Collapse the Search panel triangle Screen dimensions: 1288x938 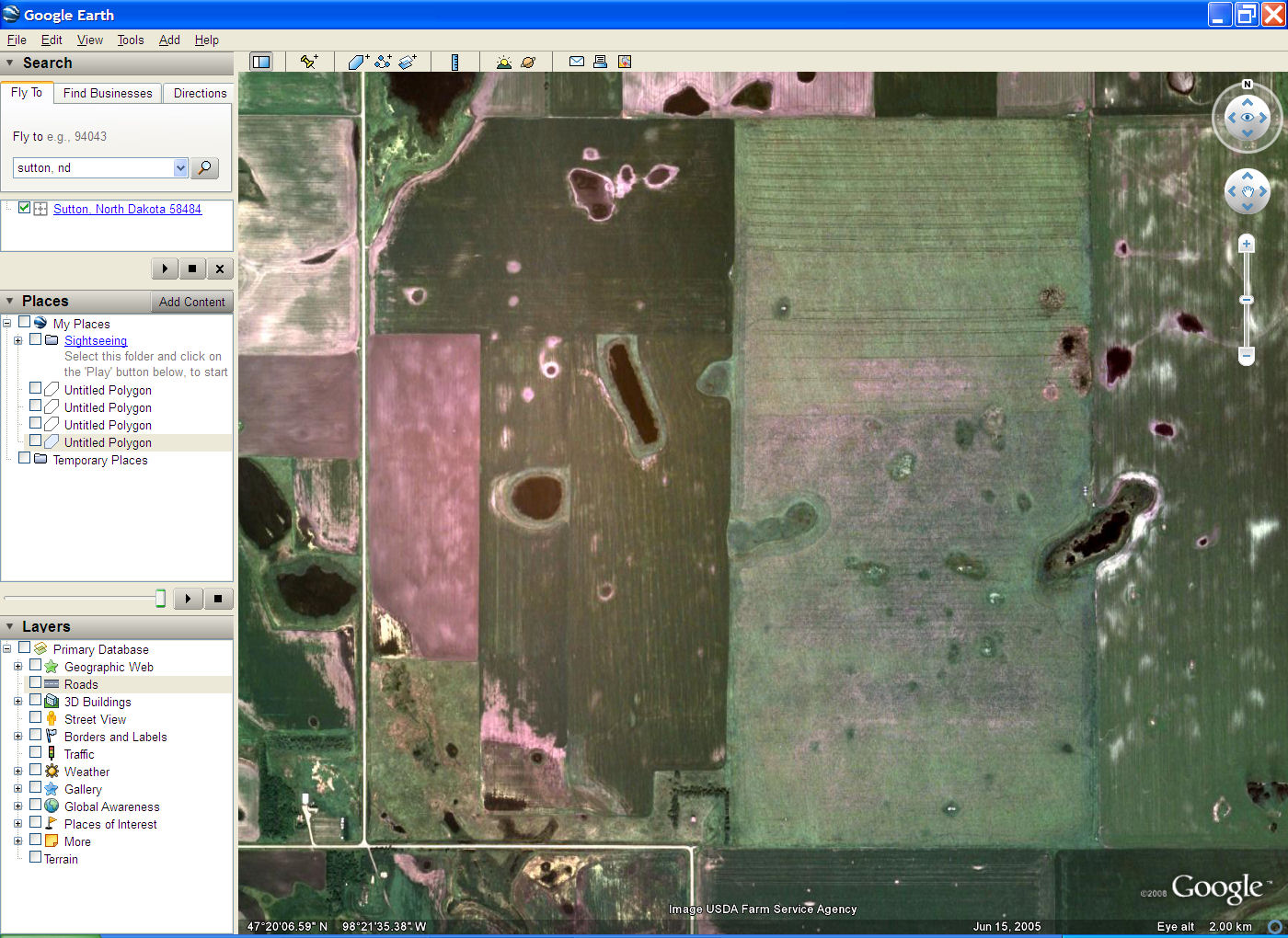pos(10,63)
